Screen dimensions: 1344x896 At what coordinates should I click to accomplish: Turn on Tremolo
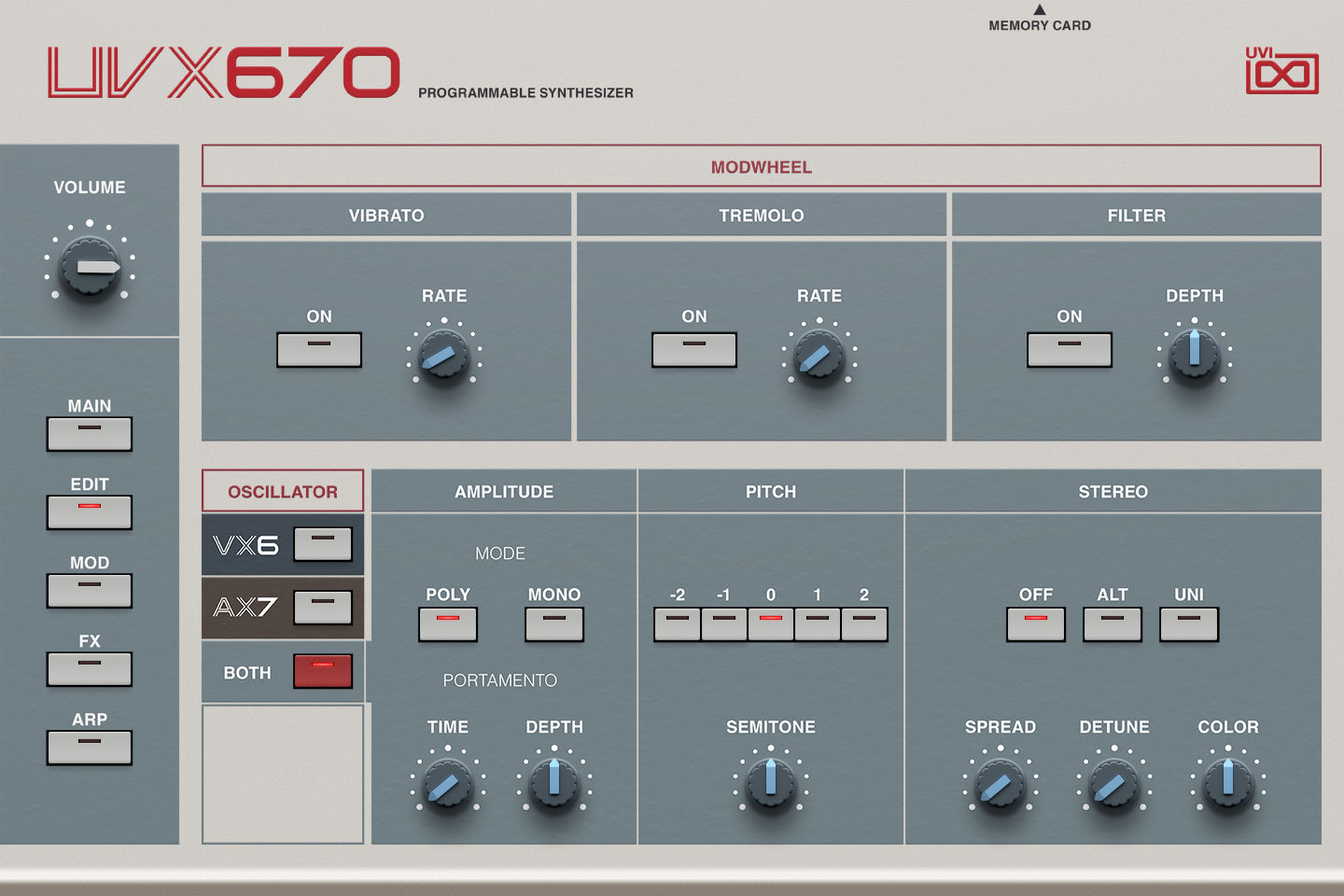694,350
